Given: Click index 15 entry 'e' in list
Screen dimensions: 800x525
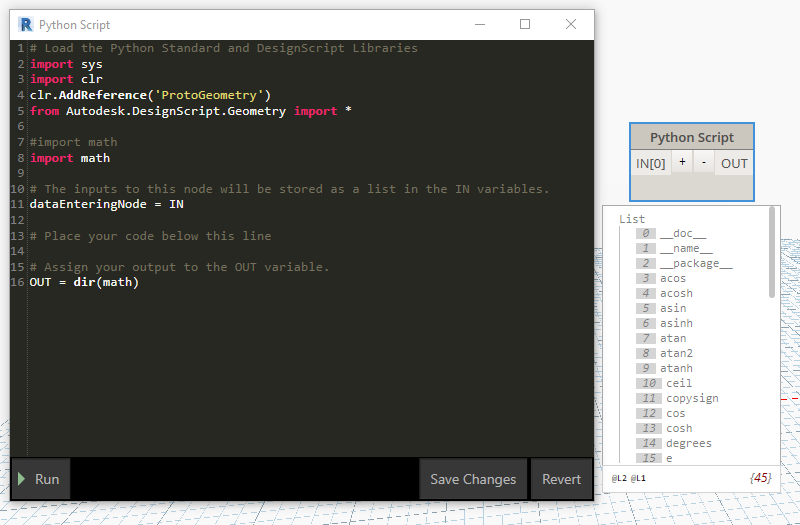Looking at the screenshot, I should [x=669, y=458].
